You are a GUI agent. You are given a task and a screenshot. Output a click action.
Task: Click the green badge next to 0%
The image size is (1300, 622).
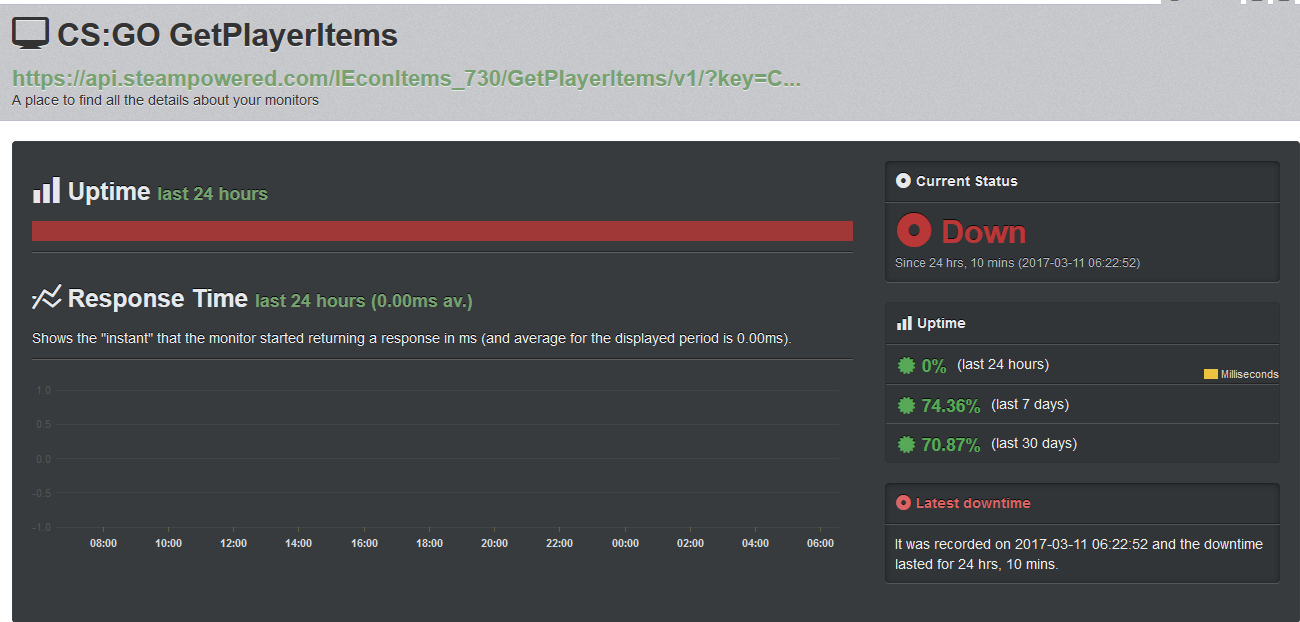[x=906, y=365]
